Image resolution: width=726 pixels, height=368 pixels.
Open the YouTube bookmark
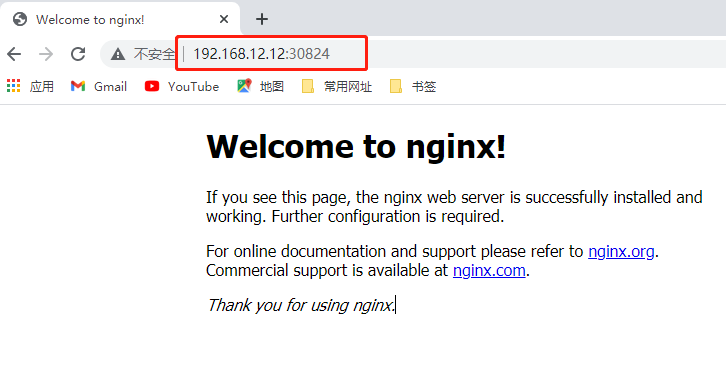(x=182, y=86)
